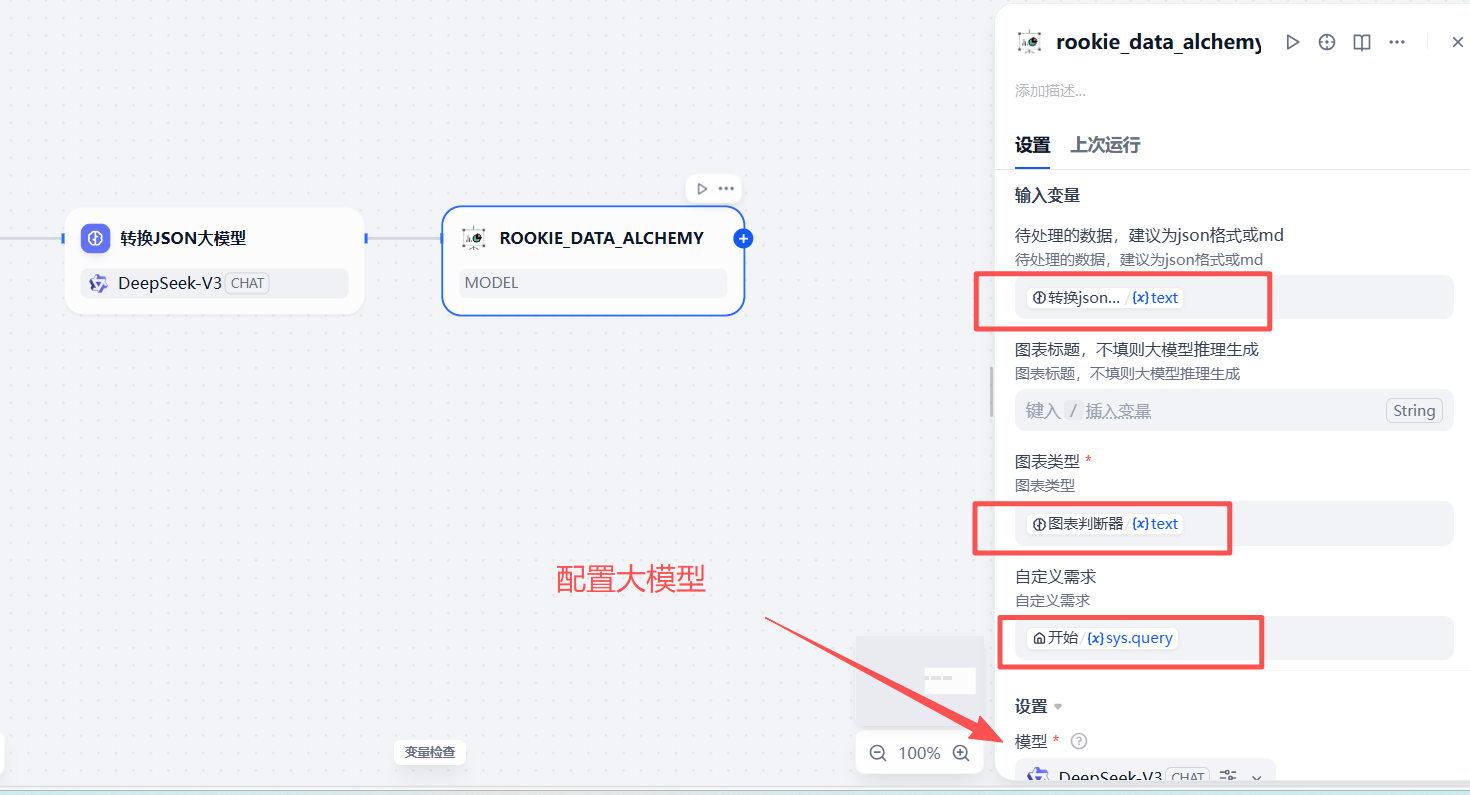Open the 100% zoom level menu
This screenshot has height=795, width=1470.
pyautogui.click(x=919, y=753)
